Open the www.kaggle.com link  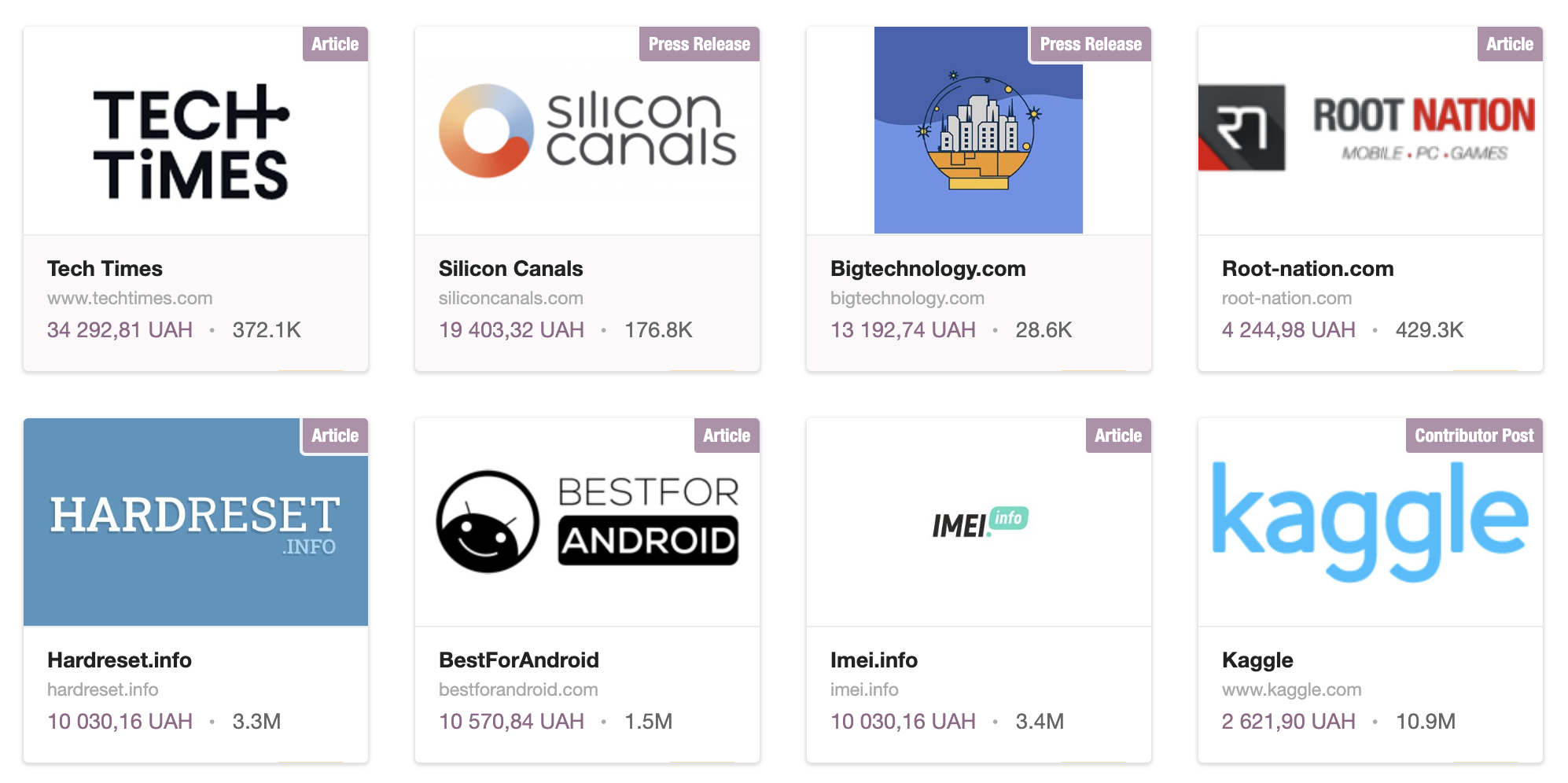[x=1291, y=690]
